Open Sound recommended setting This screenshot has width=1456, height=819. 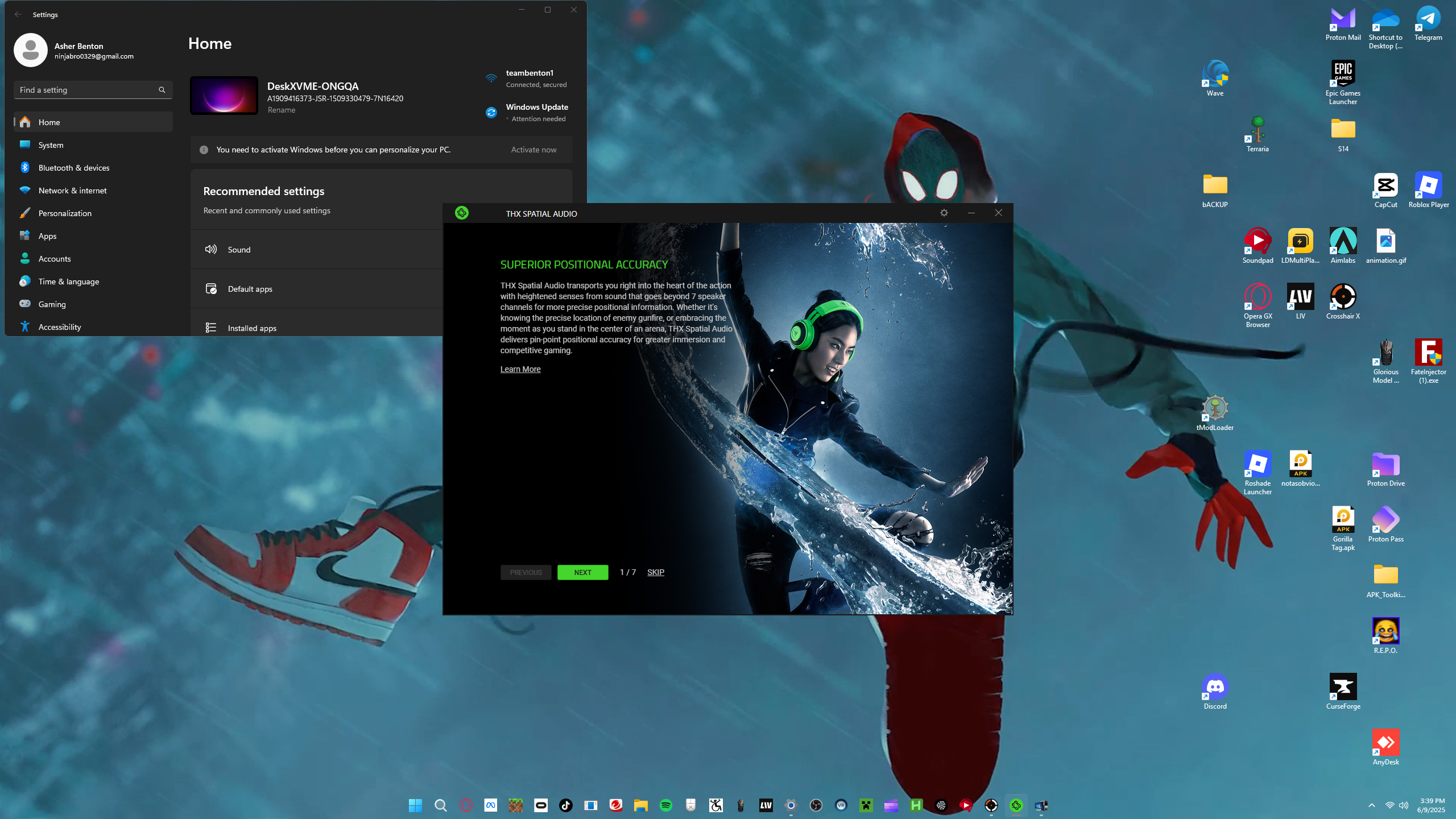tap(239, 250)
